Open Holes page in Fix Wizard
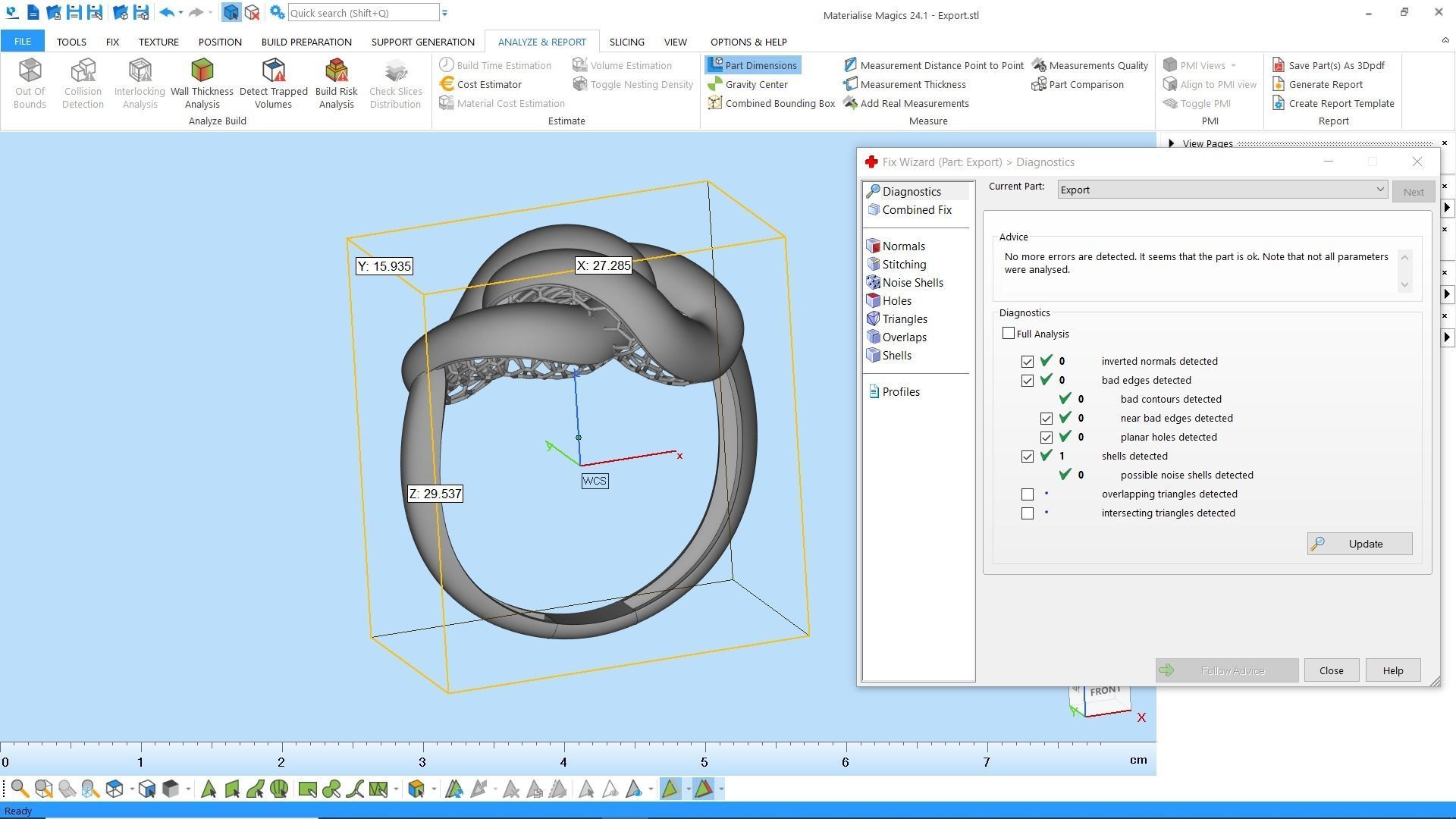 click(889, 301)
